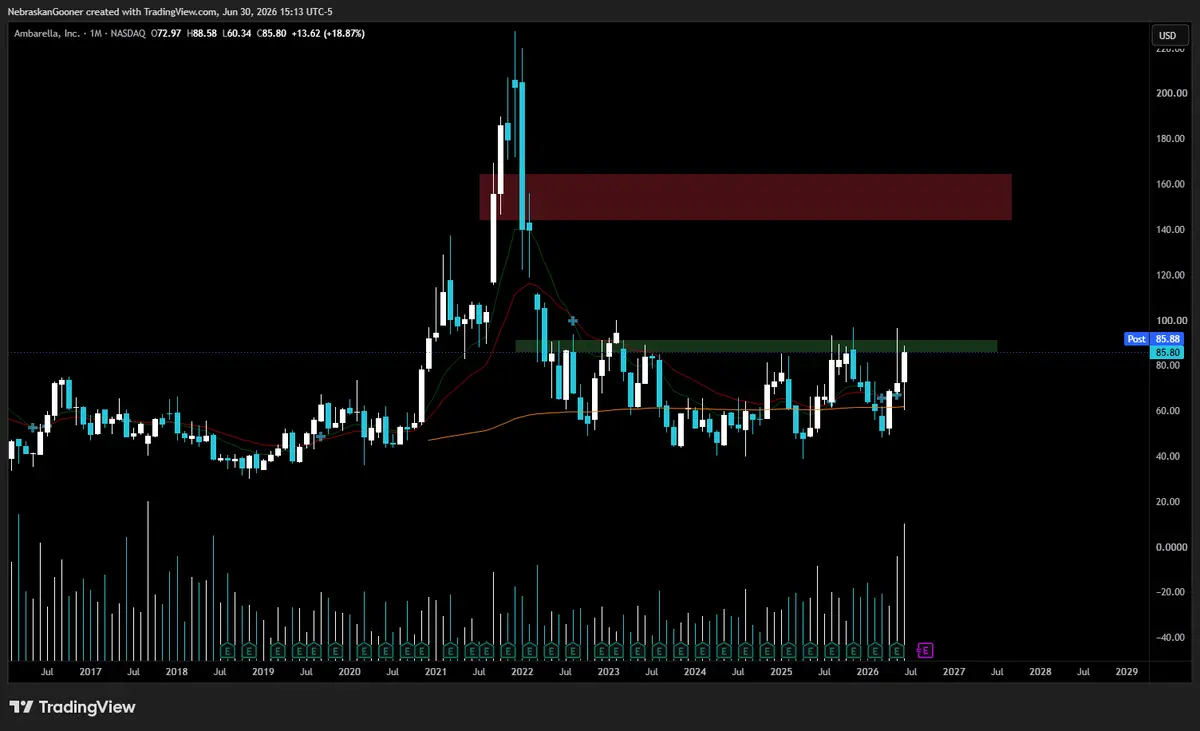Click the 2026 time axis label
This screenshot has height=731, width=1200.
(x=867, y=673)
